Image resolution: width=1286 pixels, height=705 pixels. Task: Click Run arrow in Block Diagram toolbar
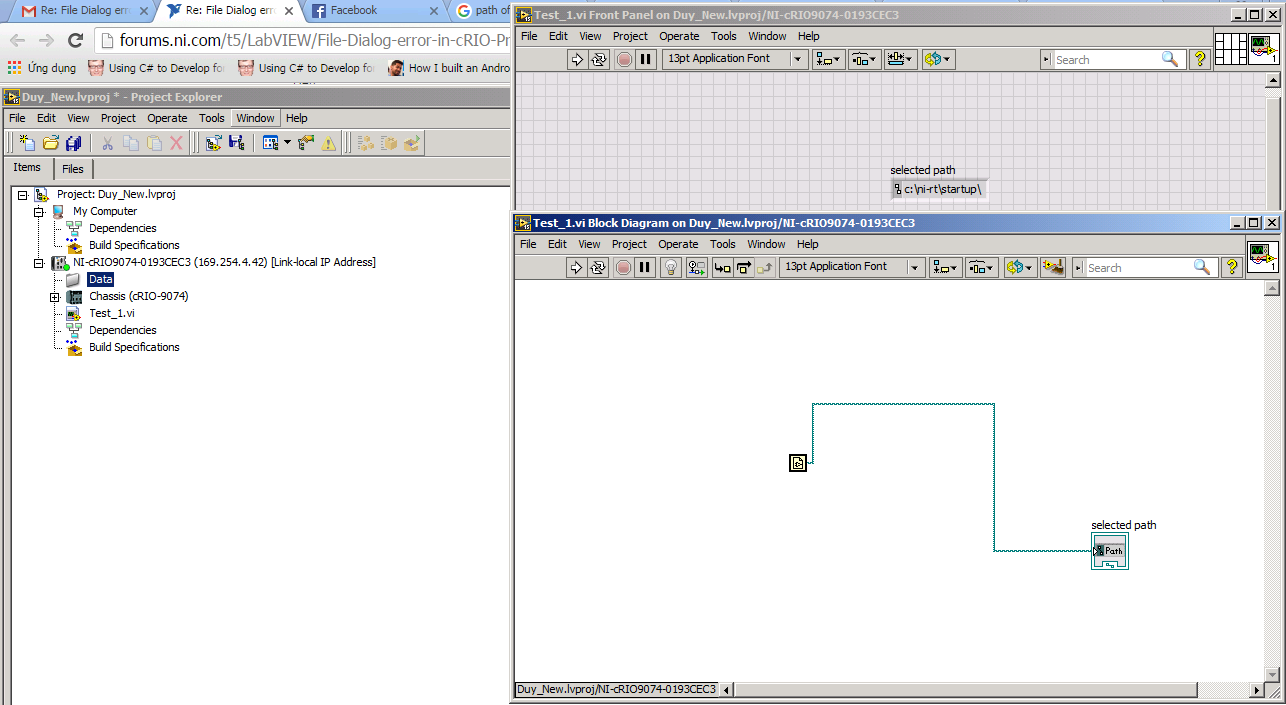coord(576,267)
